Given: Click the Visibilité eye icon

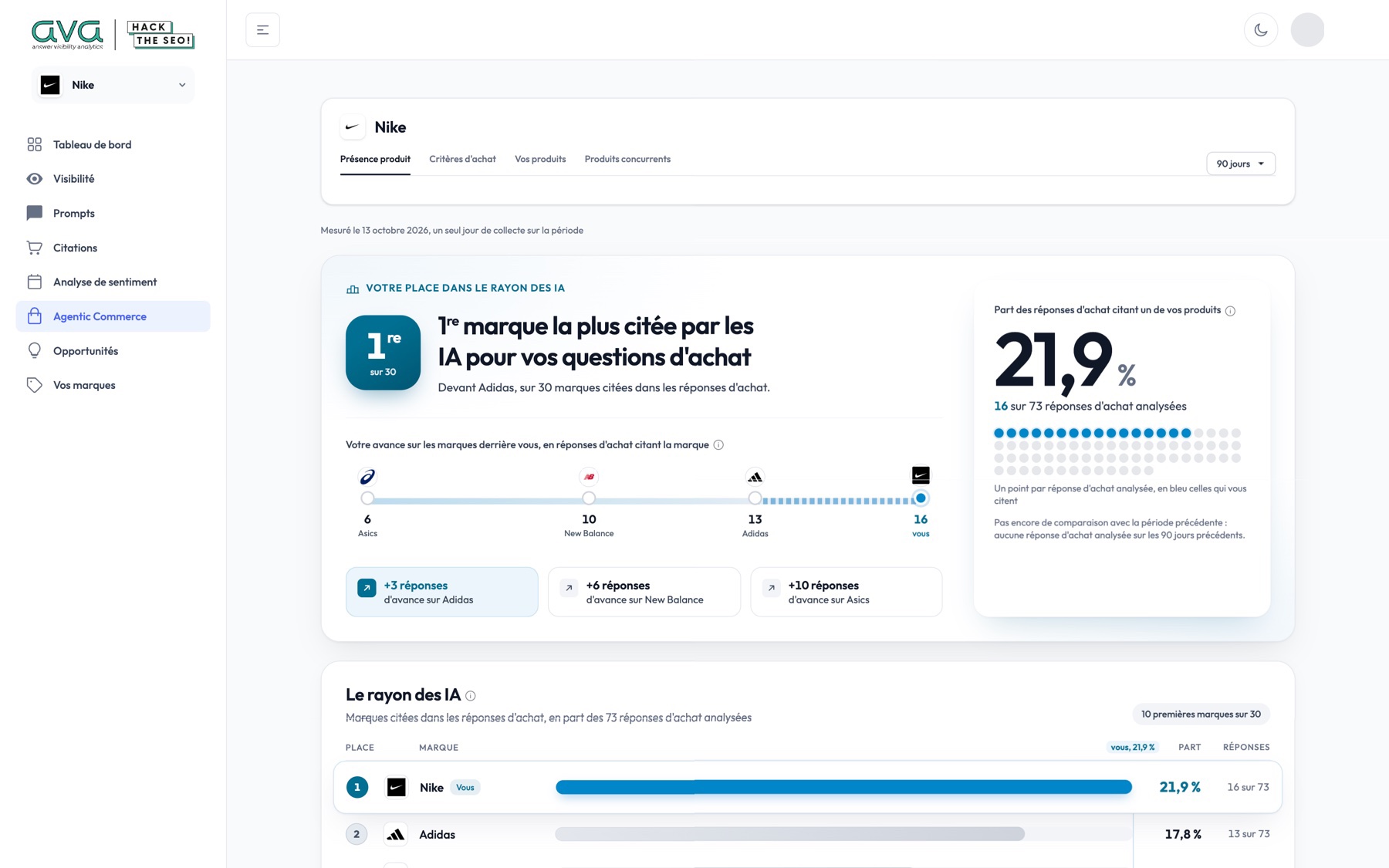Looking at the screenshot, I should pos(35,179).
